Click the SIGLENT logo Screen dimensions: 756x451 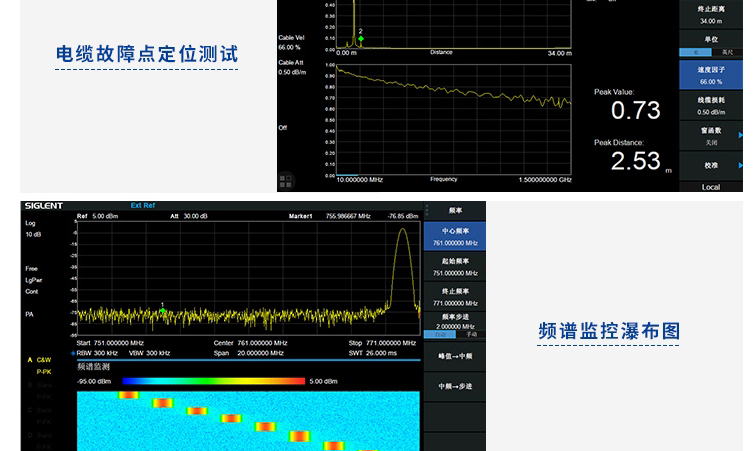(x=44, y=206)
